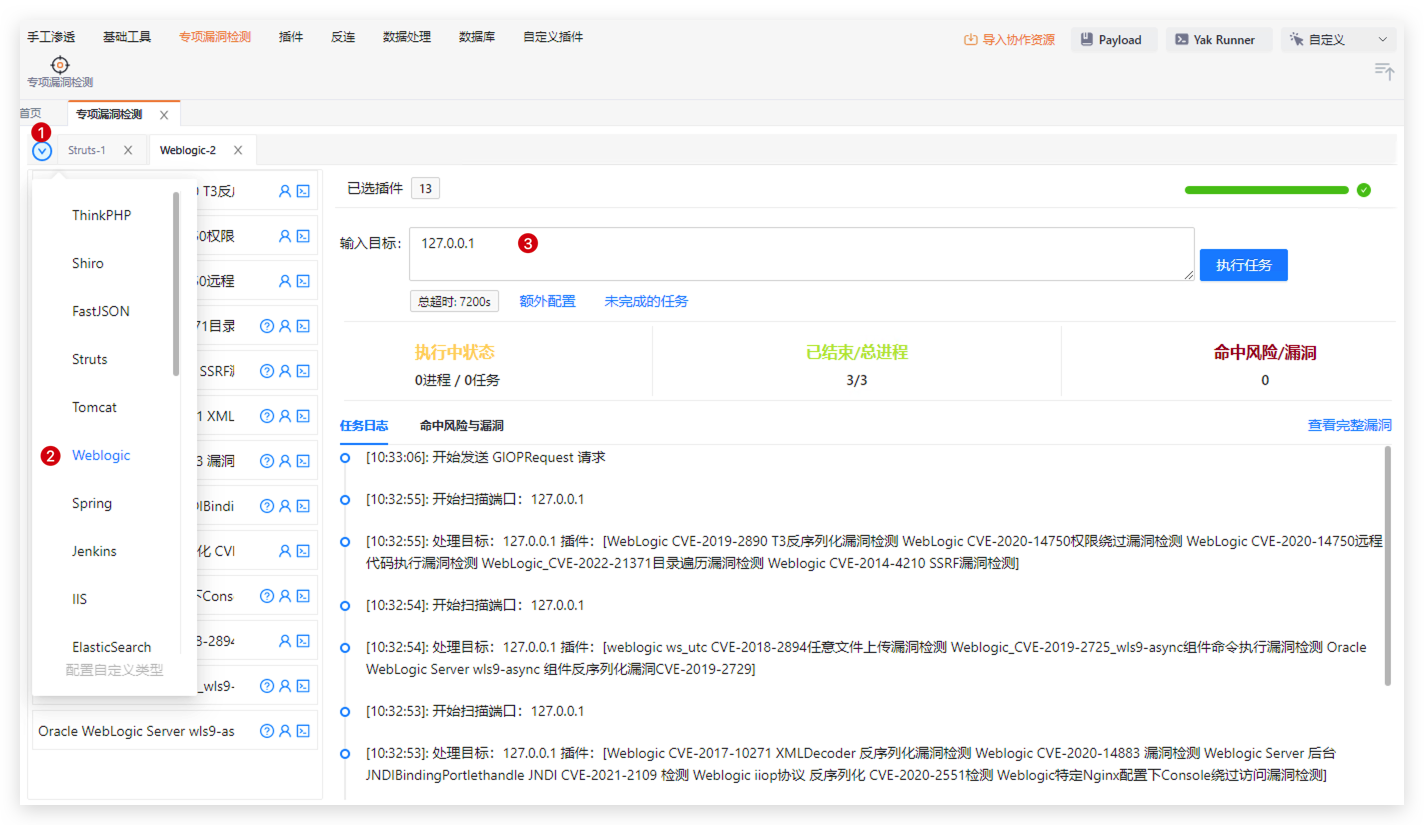
Task: Toggle the plugin type dropdown chevron button
Action: [x=42, y=151]
